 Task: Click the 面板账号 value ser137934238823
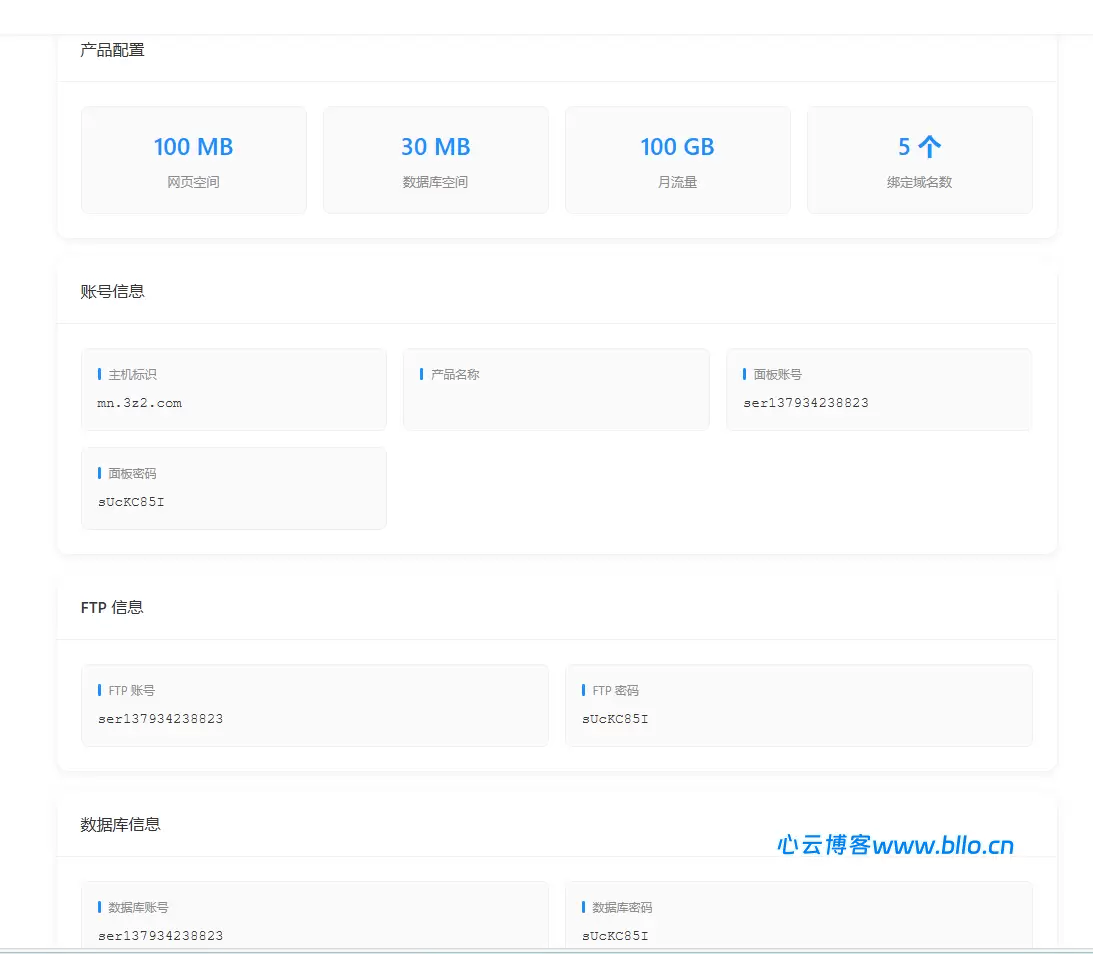point(805,403)
